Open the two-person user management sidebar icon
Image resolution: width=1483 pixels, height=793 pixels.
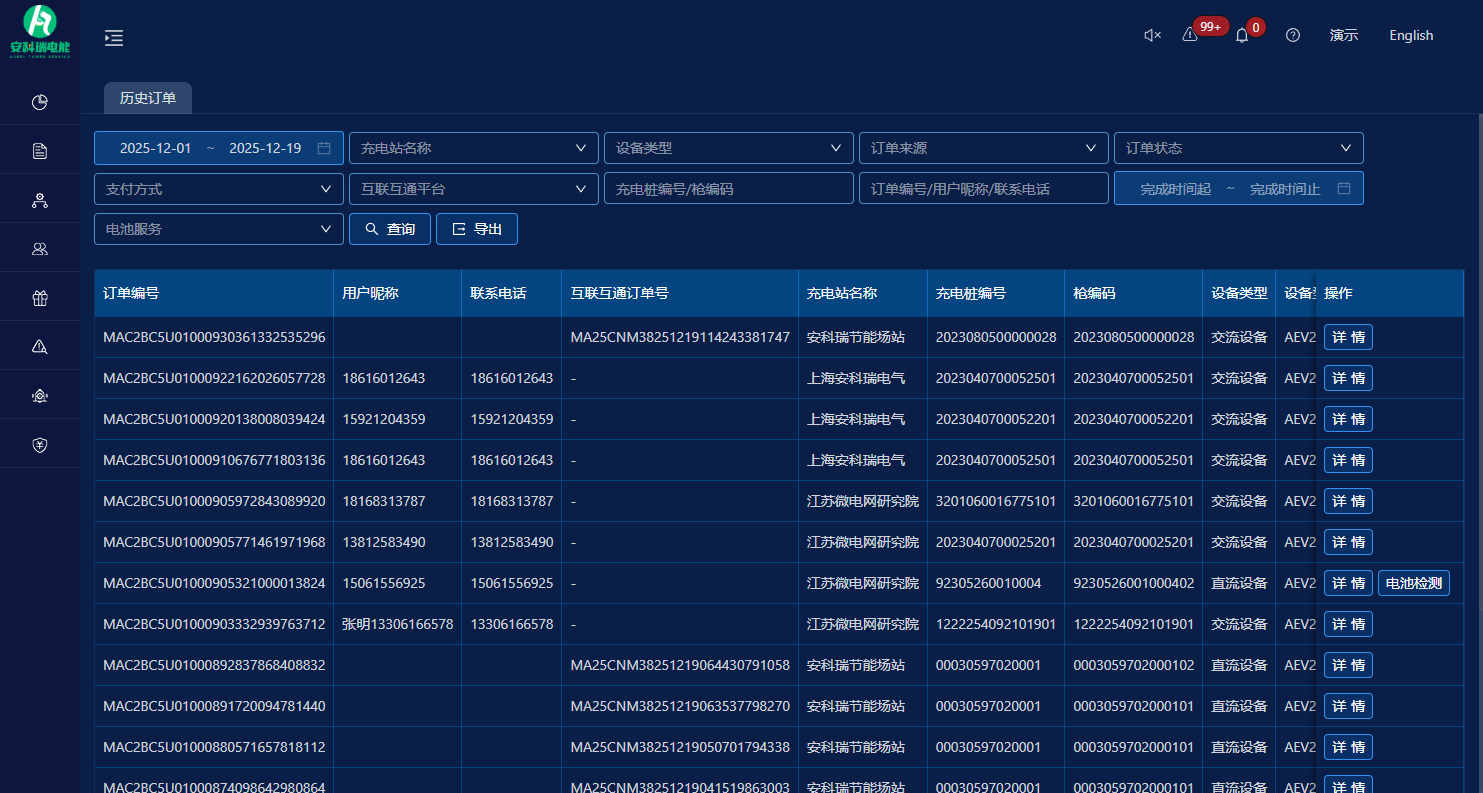[x=40, y=249]
